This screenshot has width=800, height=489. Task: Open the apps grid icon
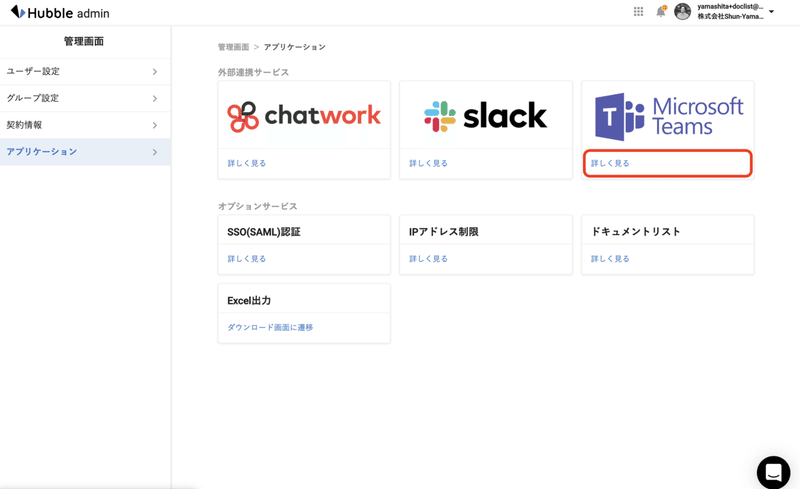click(x=638, y=11)
